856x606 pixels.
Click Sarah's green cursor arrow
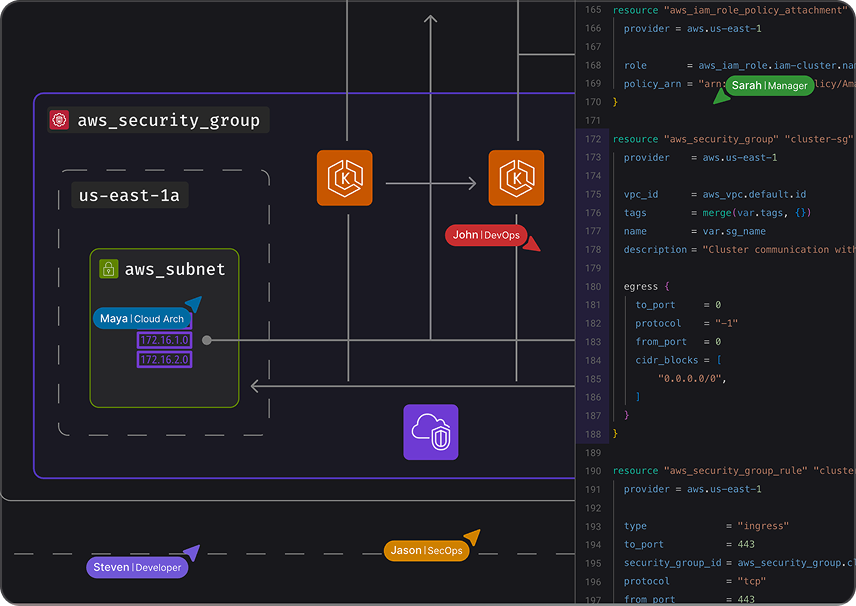(721, 96)
